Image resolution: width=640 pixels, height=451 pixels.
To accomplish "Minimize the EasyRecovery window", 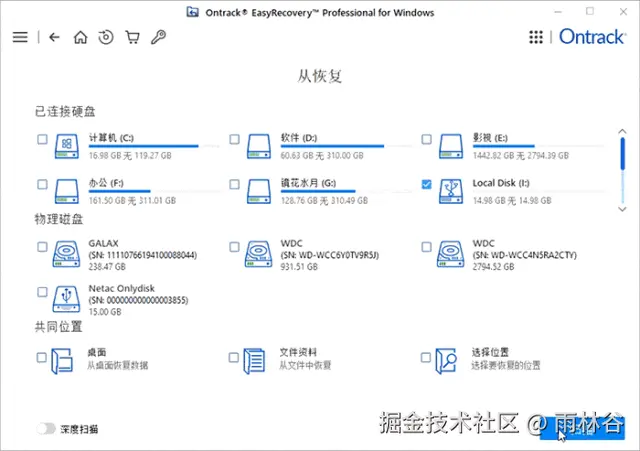I will [x=558, y=12].
